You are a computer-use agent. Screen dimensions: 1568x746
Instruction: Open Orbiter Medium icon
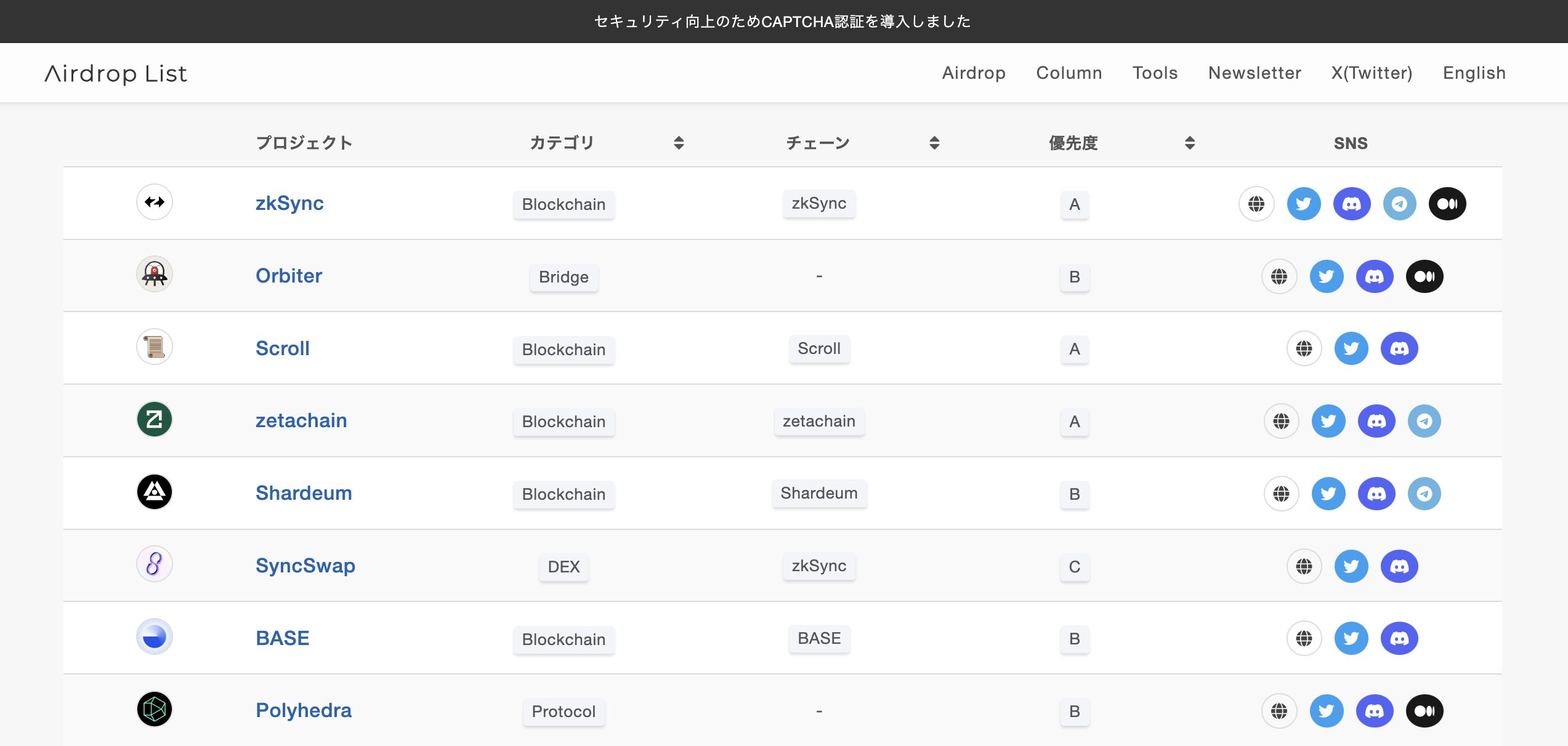coord(1425,276)
